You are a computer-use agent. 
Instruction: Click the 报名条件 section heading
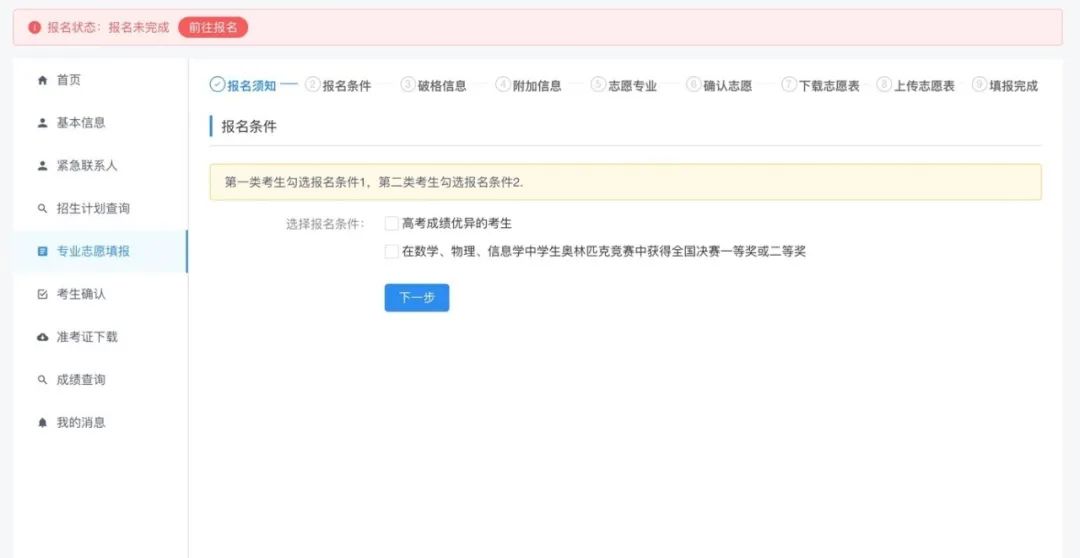pyautogui.click(x=249, y=127)
